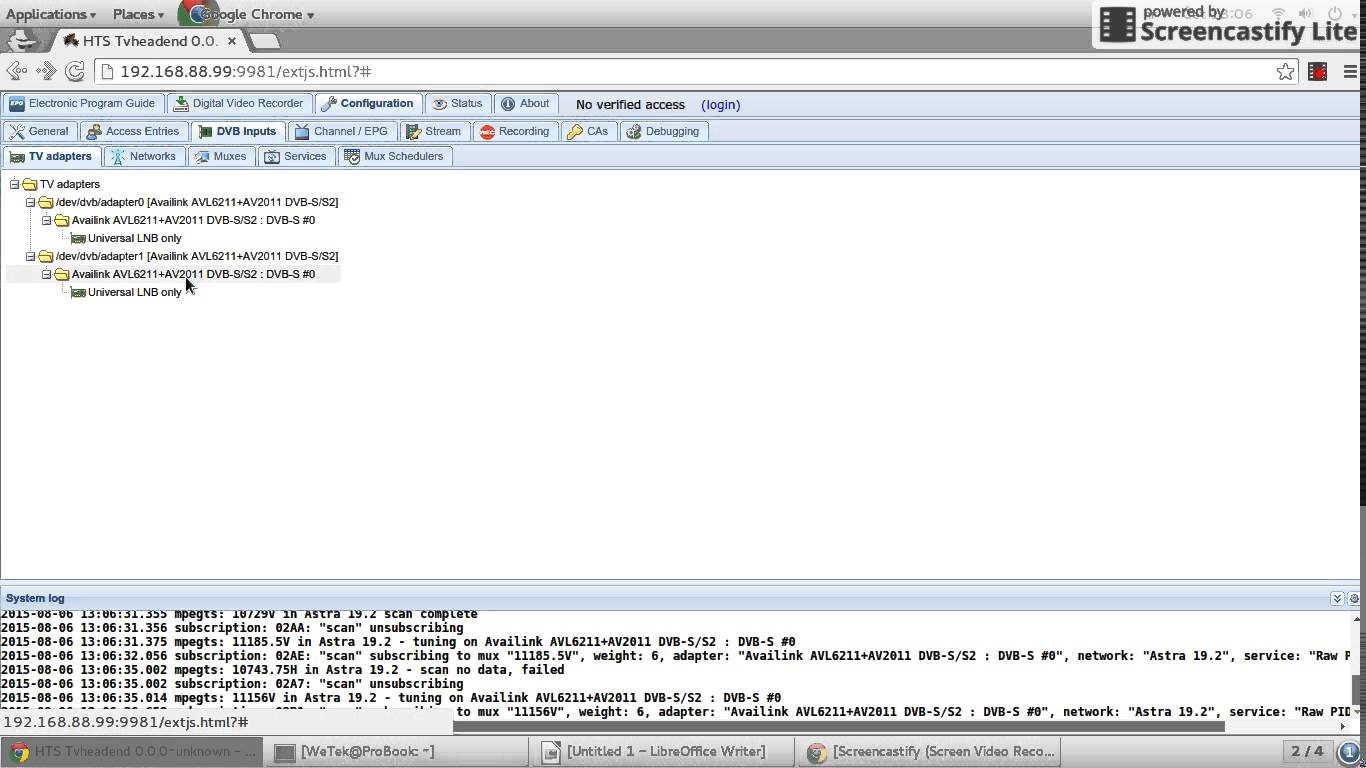Open the Status tab
Image resolution: width=1366 pixels, height=768 pixels.
[457, 103]
